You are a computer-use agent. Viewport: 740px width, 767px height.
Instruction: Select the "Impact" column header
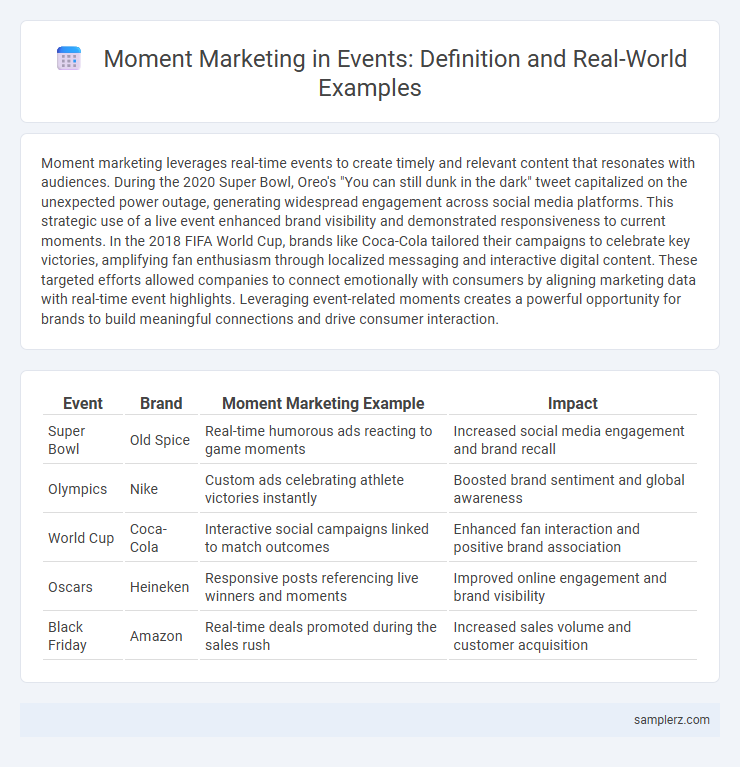pyautogui.click(x=573, y=403)
